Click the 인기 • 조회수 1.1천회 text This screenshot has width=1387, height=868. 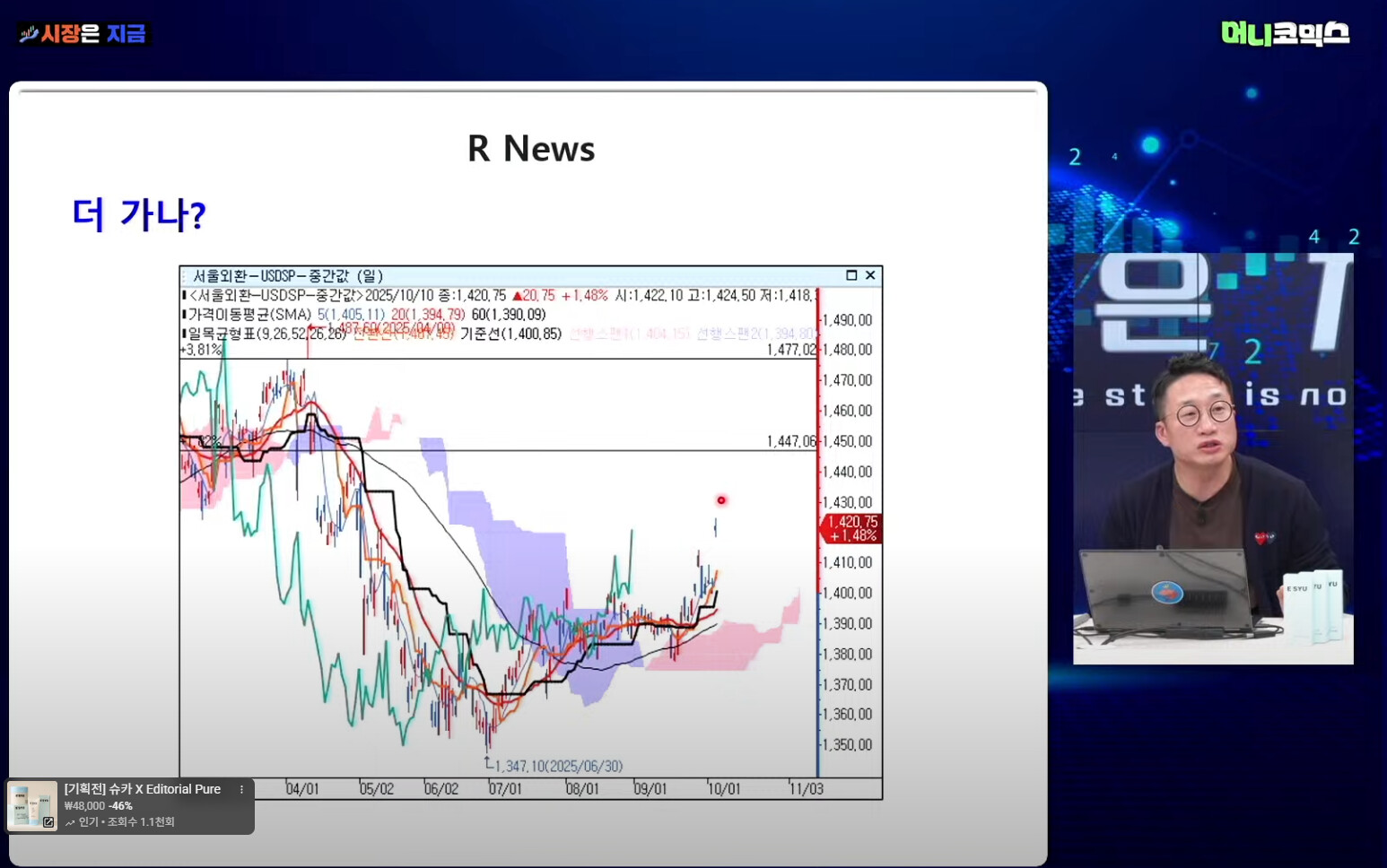click(x=126, y=822)
